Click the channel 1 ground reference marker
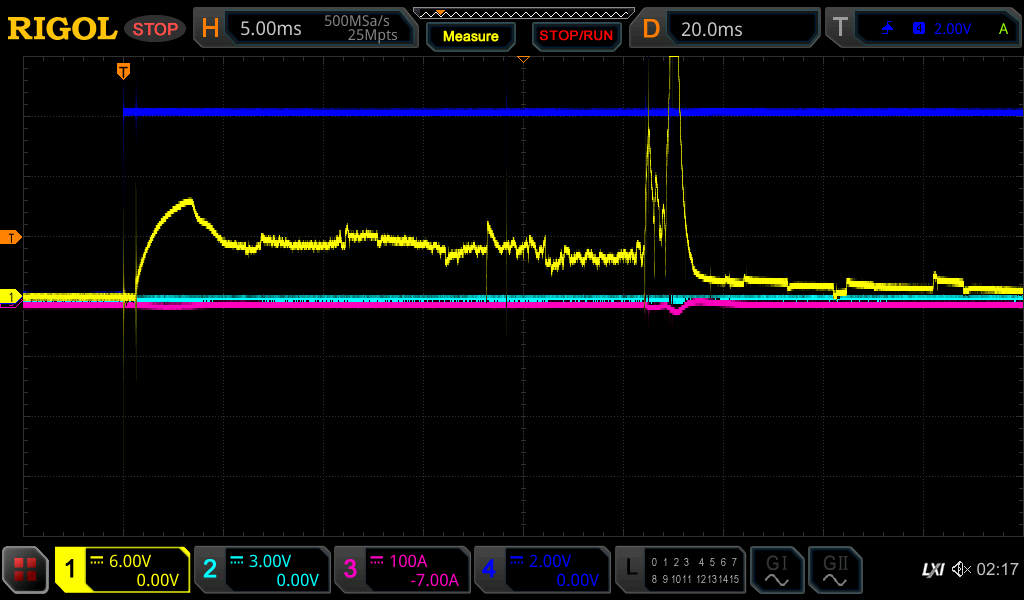 (x=12, y=297)
